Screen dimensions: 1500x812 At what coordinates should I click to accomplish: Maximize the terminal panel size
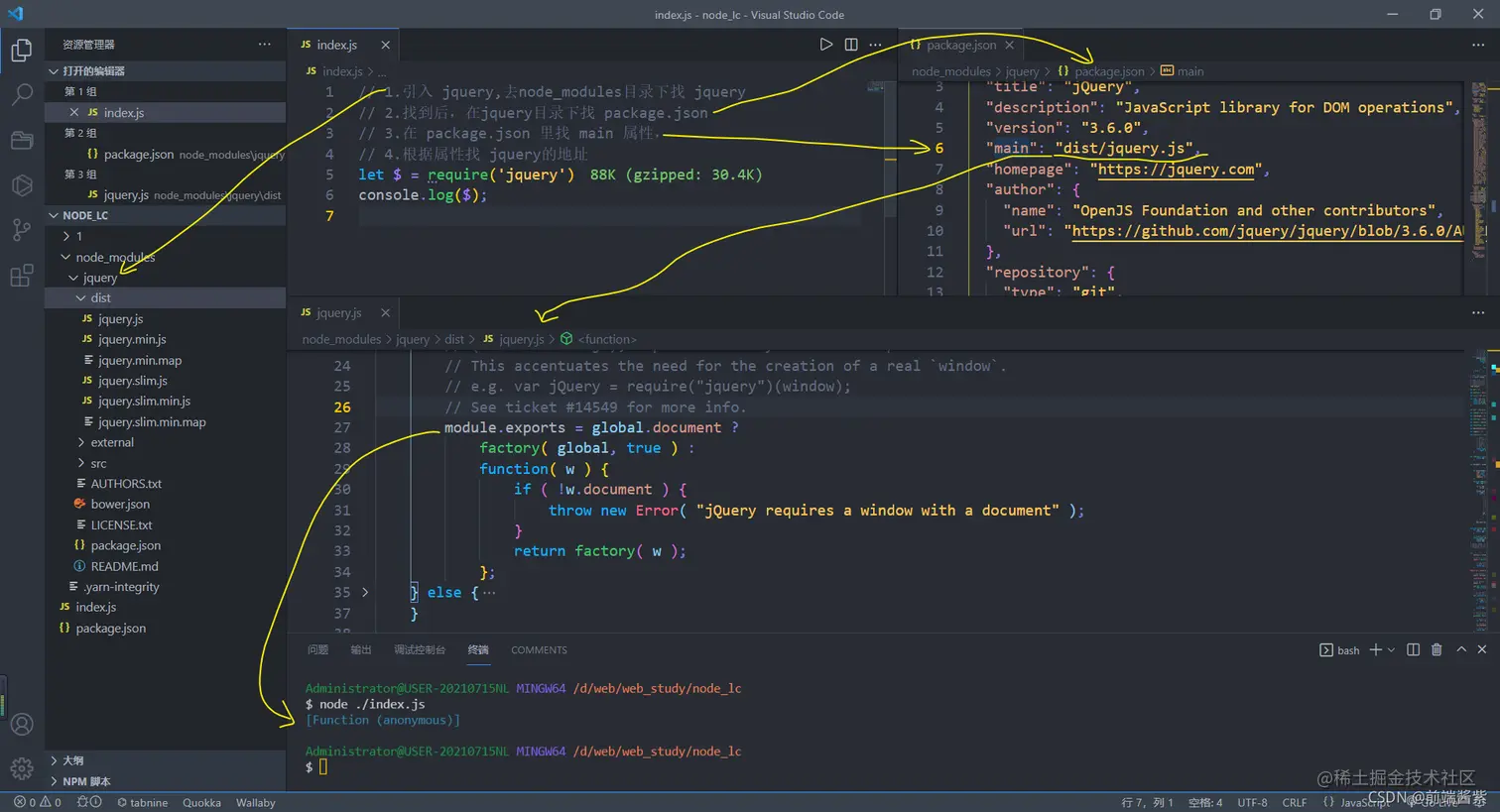point(1461,649)
